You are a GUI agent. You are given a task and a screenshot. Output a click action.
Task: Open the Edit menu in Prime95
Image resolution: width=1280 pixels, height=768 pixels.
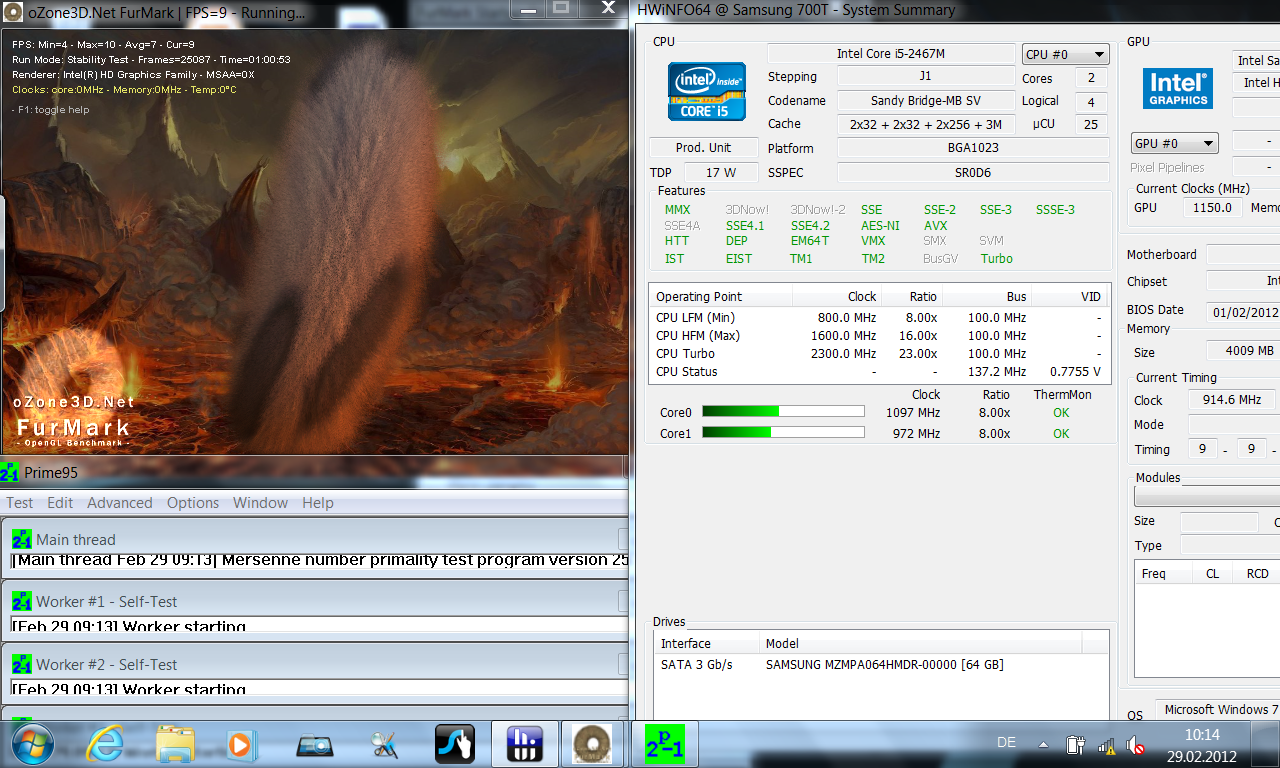[x=60, y=503]
